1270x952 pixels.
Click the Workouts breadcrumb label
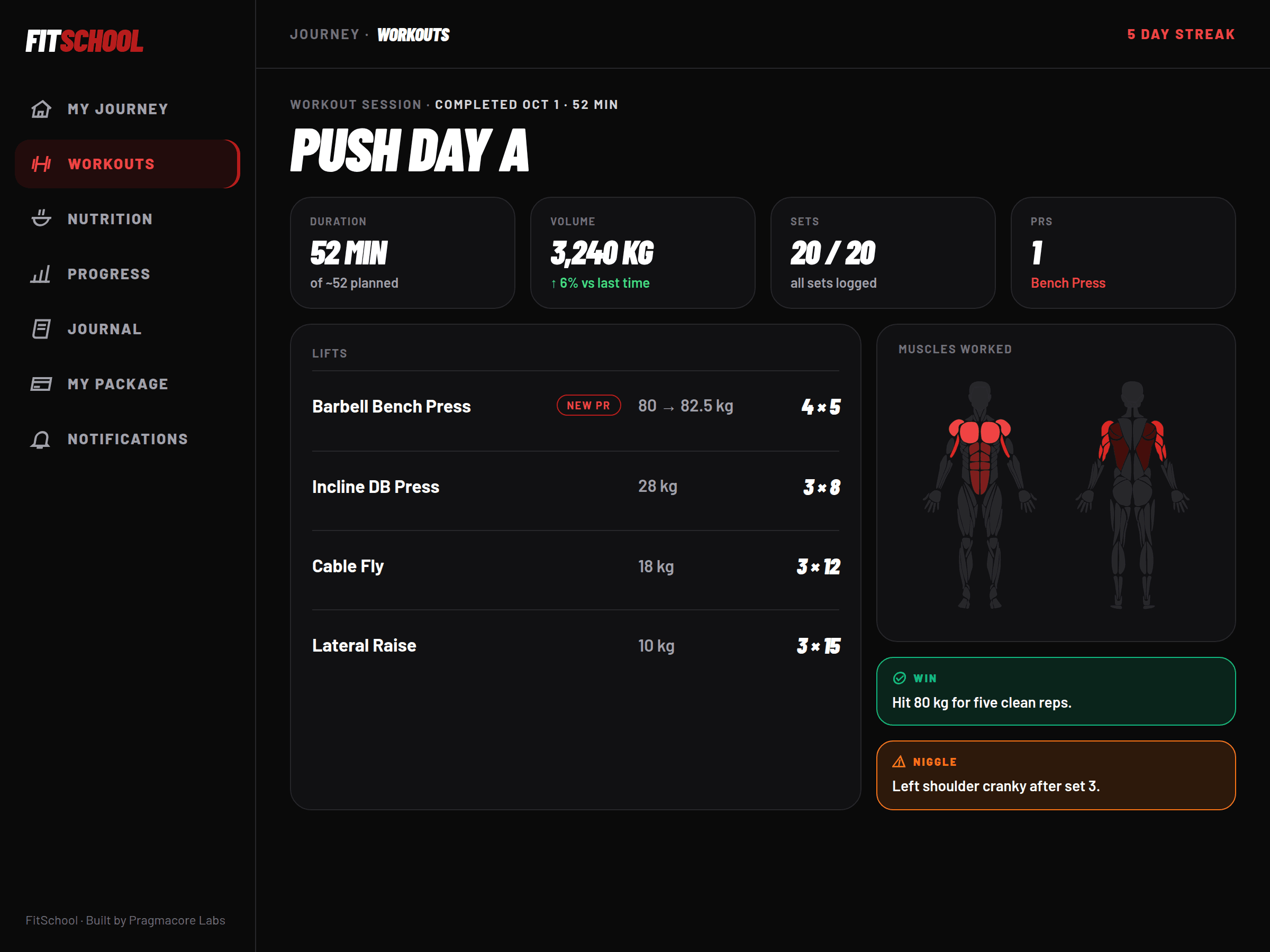[x=413, y=35]
